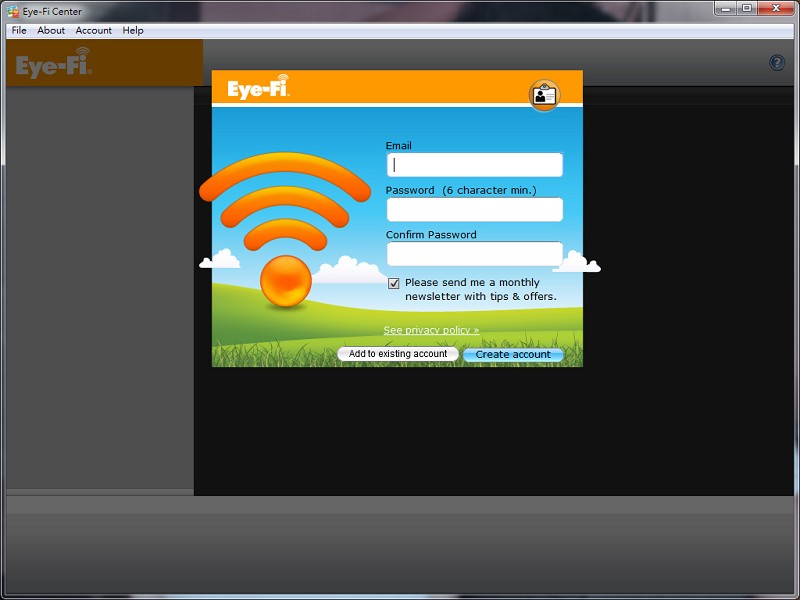The image size is (800, 600).
Task: Click the help question mark icon
Action: pyautogui.click(x=777, y=63)
